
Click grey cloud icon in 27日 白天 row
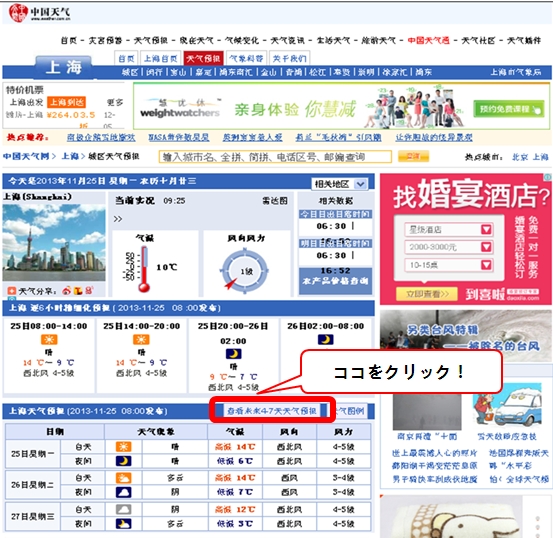pyautogui.click(x=123, y=509)
